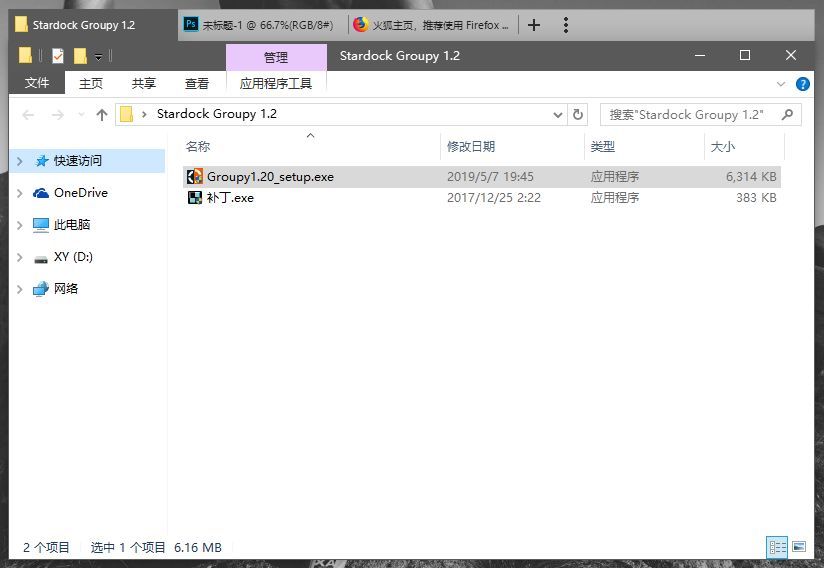Click the folder icon in the address bar

127,114
